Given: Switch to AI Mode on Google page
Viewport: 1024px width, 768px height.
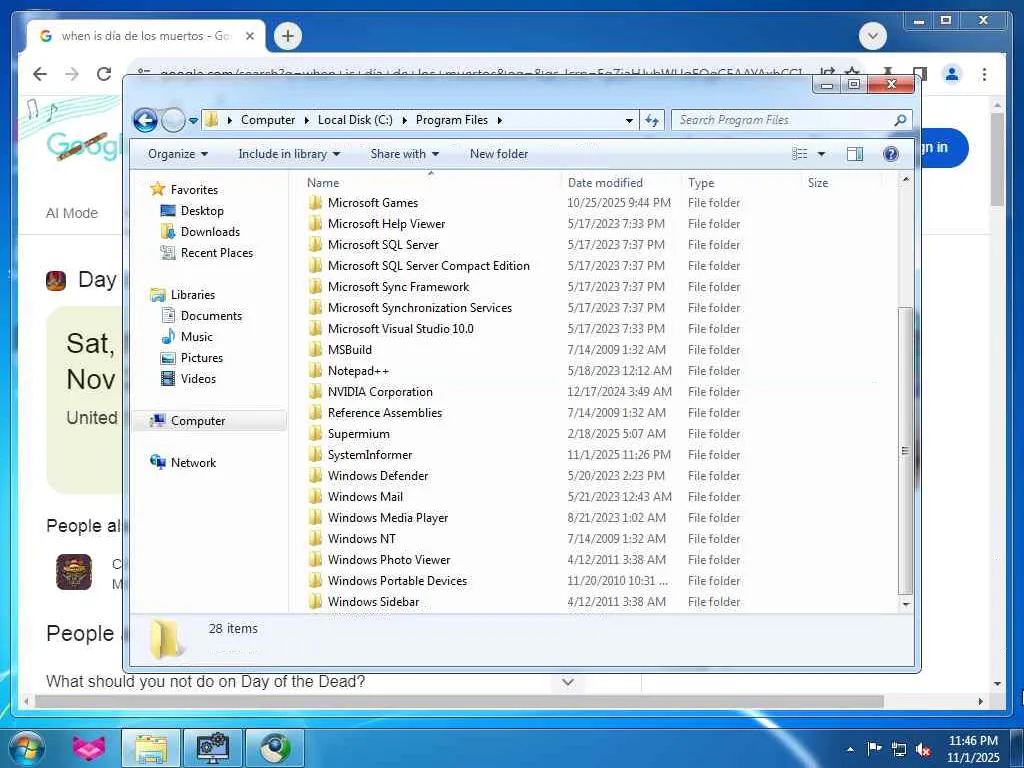Looking at the screenshot, I should point(72,214).
